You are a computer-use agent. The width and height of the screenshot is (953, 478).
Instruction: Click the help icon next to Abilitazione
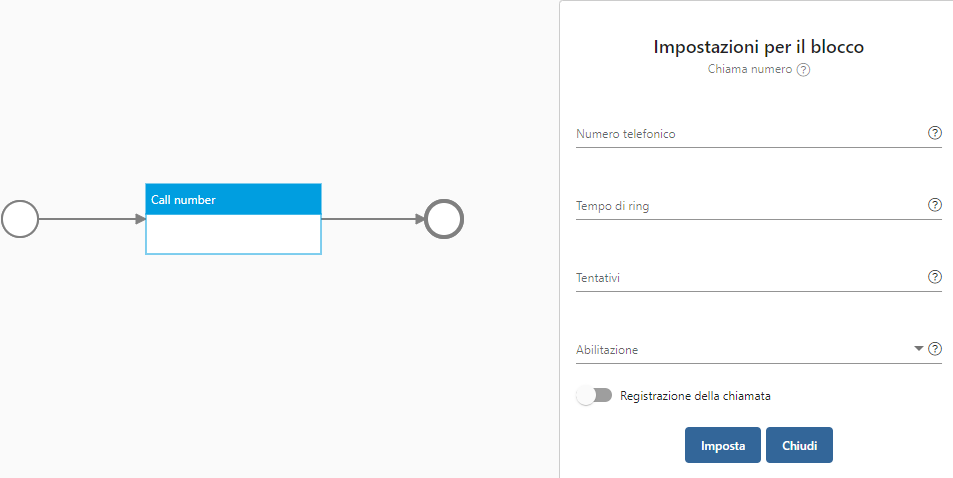935,349
